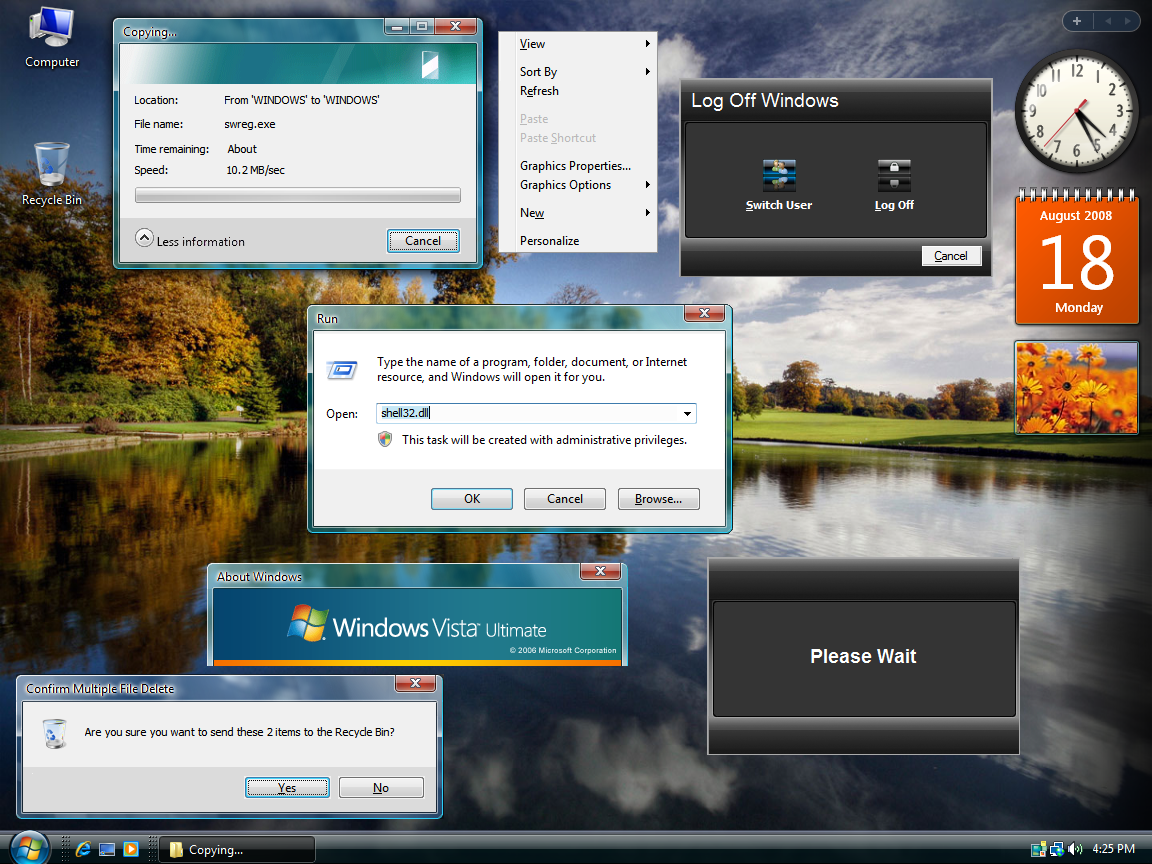This screenshot has height=864, width=1152.
Task: Add a gadget using the plus button
Action: 1077,21
